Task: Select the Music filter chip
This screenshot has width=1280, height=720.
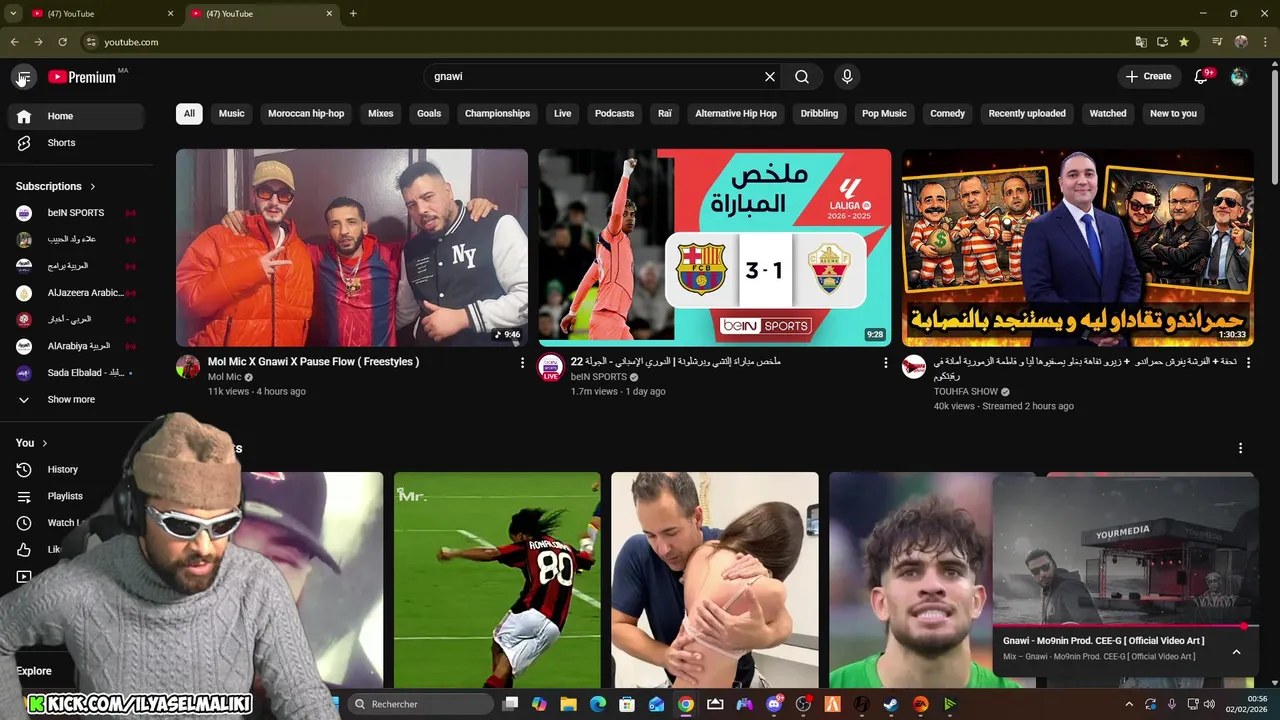Action: coord(231,114)
